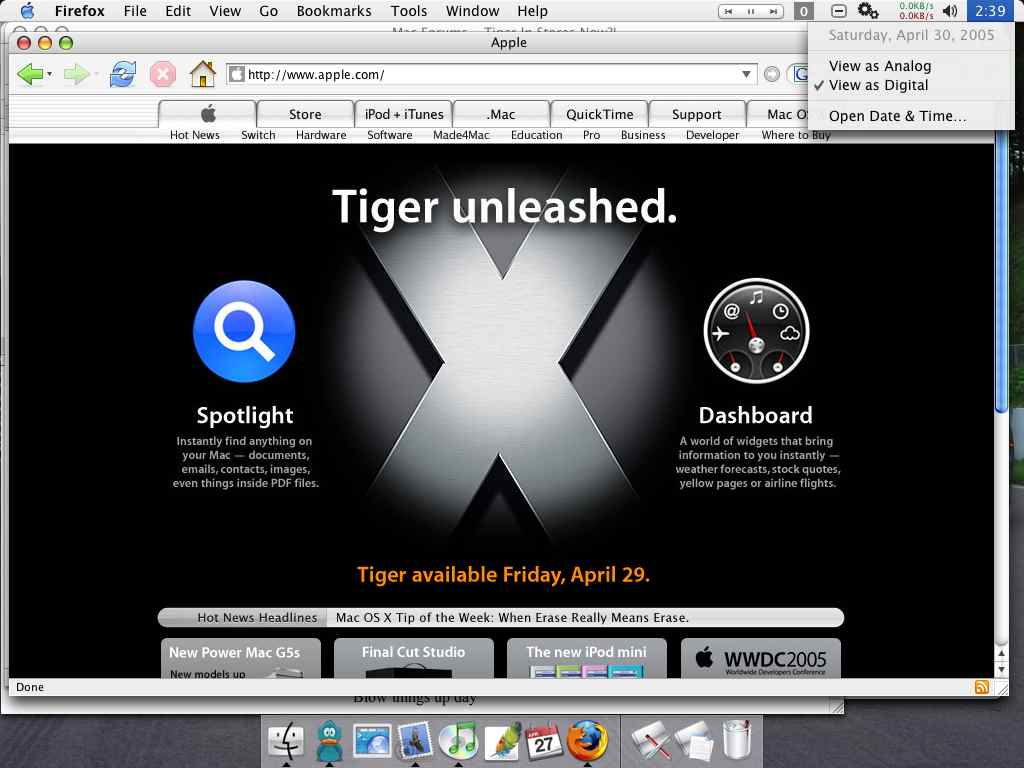This screenshot has height=768, width=1024.
Task: Click the red Stop loading icon
Action: tap(163, 74)
